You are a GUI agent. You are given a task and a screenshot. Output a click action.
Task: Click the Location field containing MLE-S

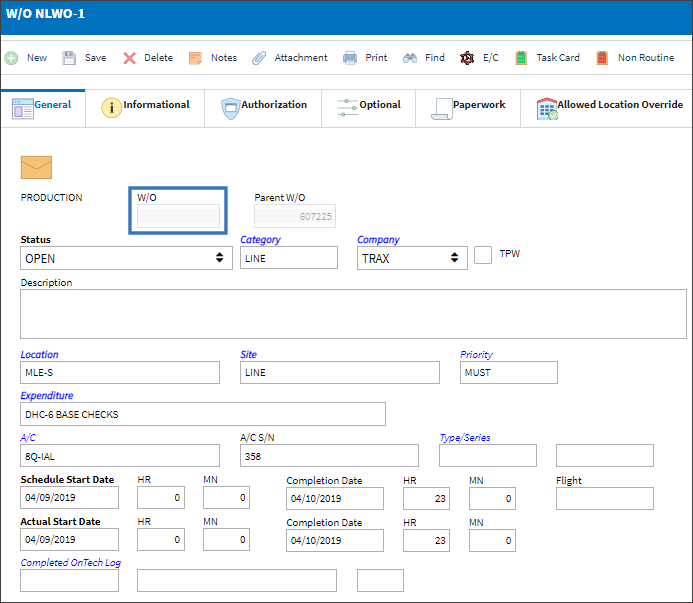(x=120, y=372)
